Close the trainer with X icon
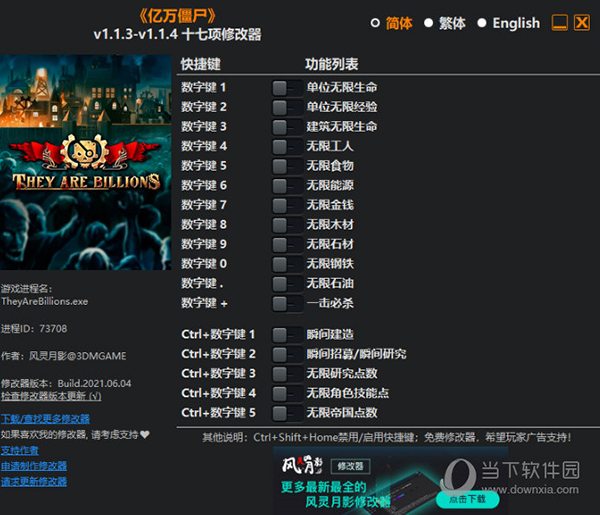 582,23
